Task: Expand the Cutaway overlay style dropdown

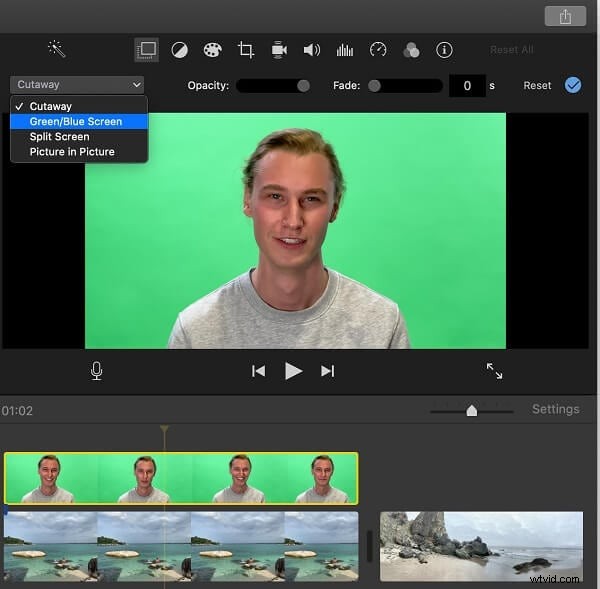Action: [77, 85]
